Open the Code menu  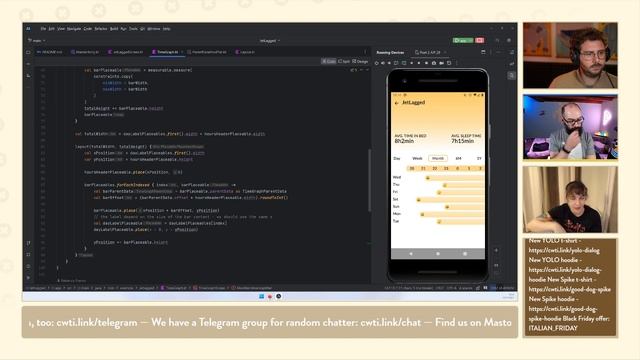pos(88,29)
